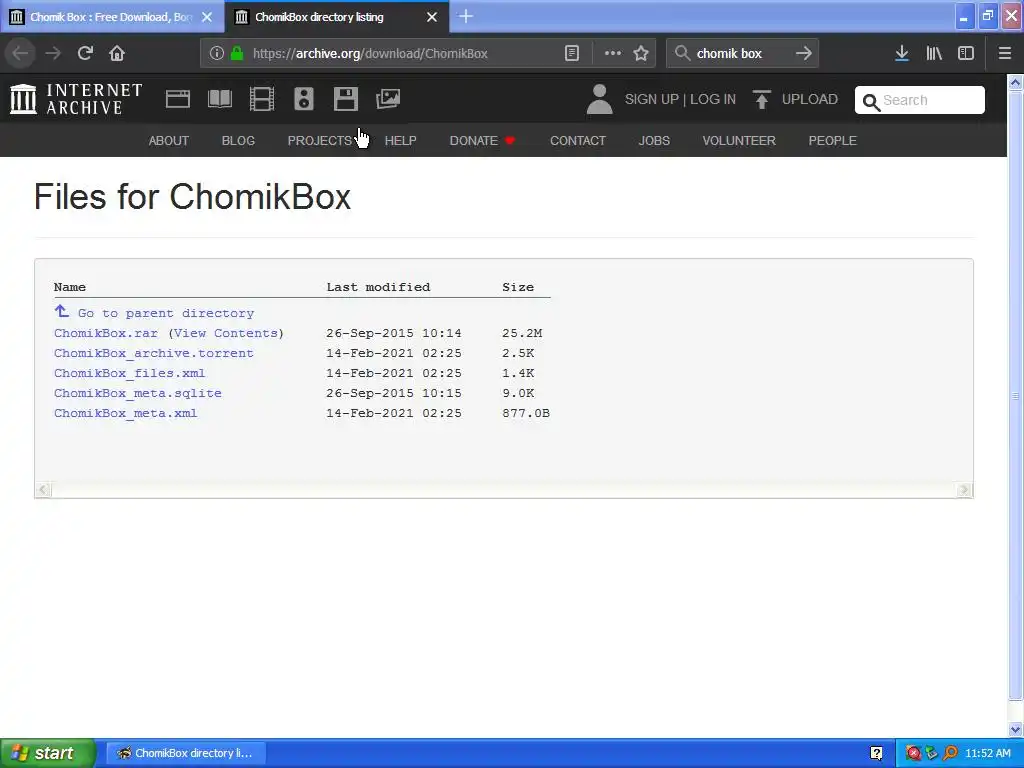
Task: Close the Chomik Box Free Download tab
Action: pos(207,17)
